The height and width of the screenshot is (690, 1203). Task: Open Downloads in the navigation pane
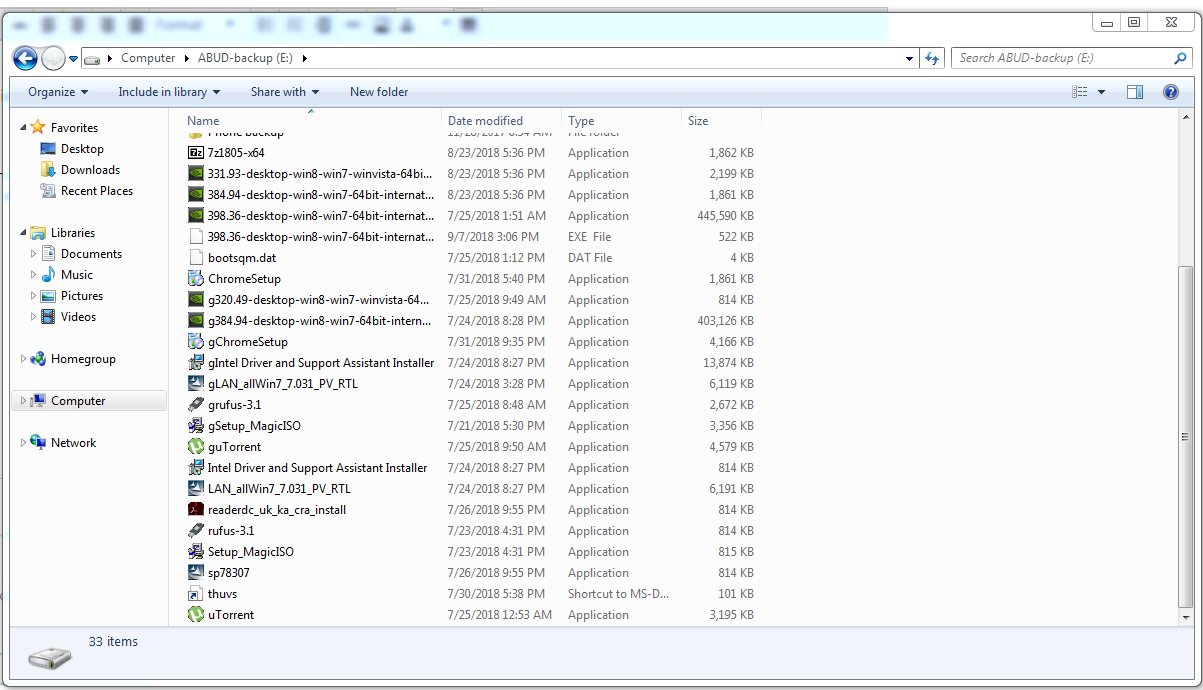coord(90,170)
